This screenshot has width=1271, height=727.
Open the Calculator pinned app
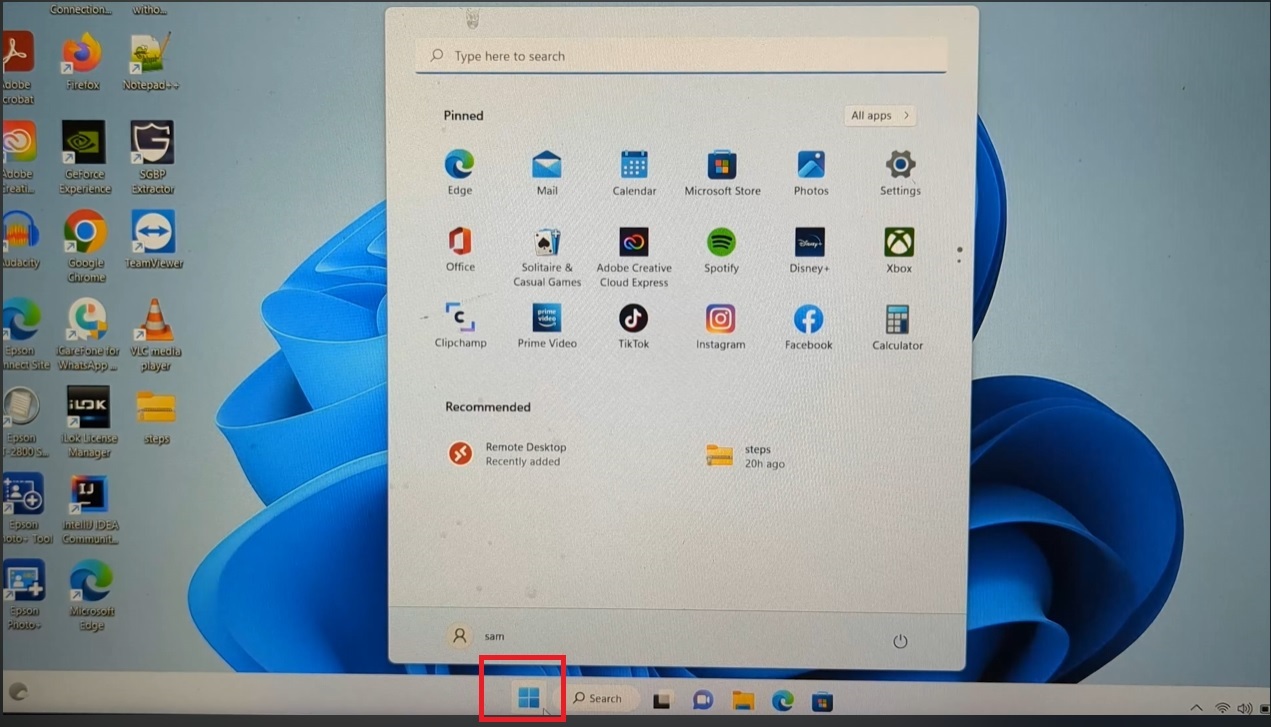click(897, 327)
